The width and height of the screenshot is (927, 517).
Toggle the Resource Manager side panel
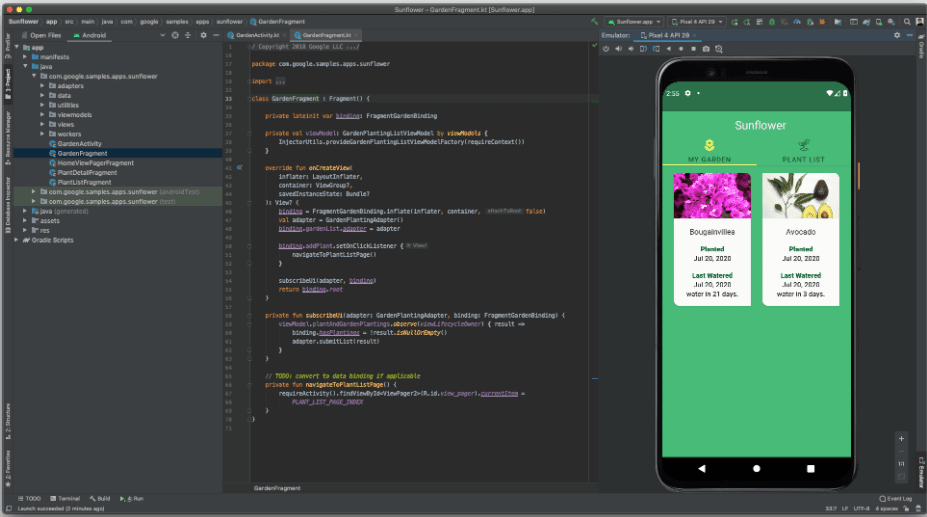(7, 135)
